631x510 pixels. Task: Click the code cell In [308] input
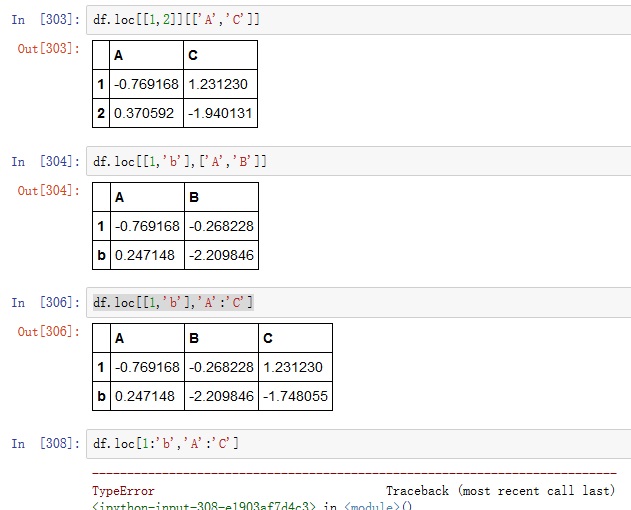pos(359,444)
